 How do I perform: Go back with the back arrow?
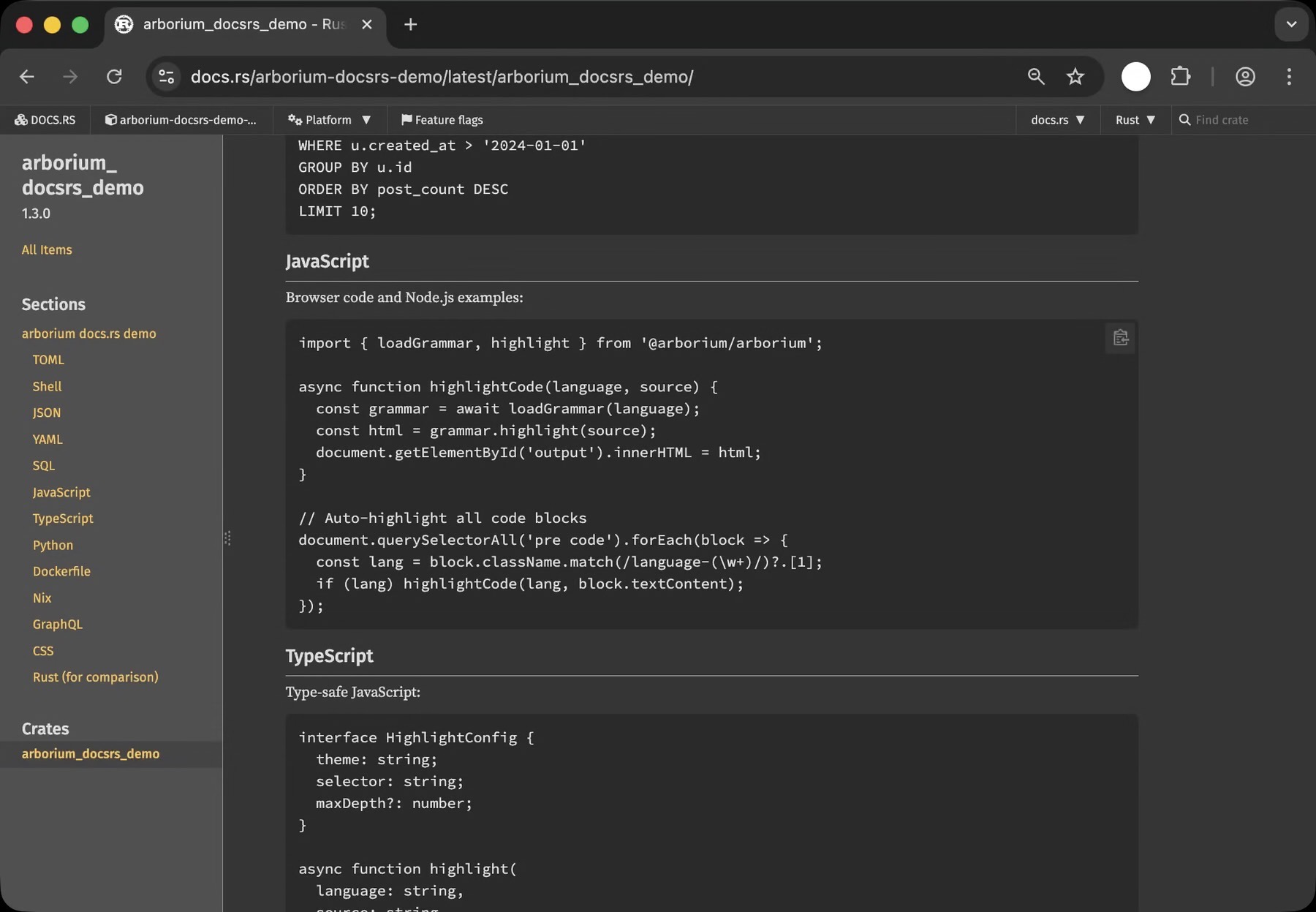click(x=27, y=77)
